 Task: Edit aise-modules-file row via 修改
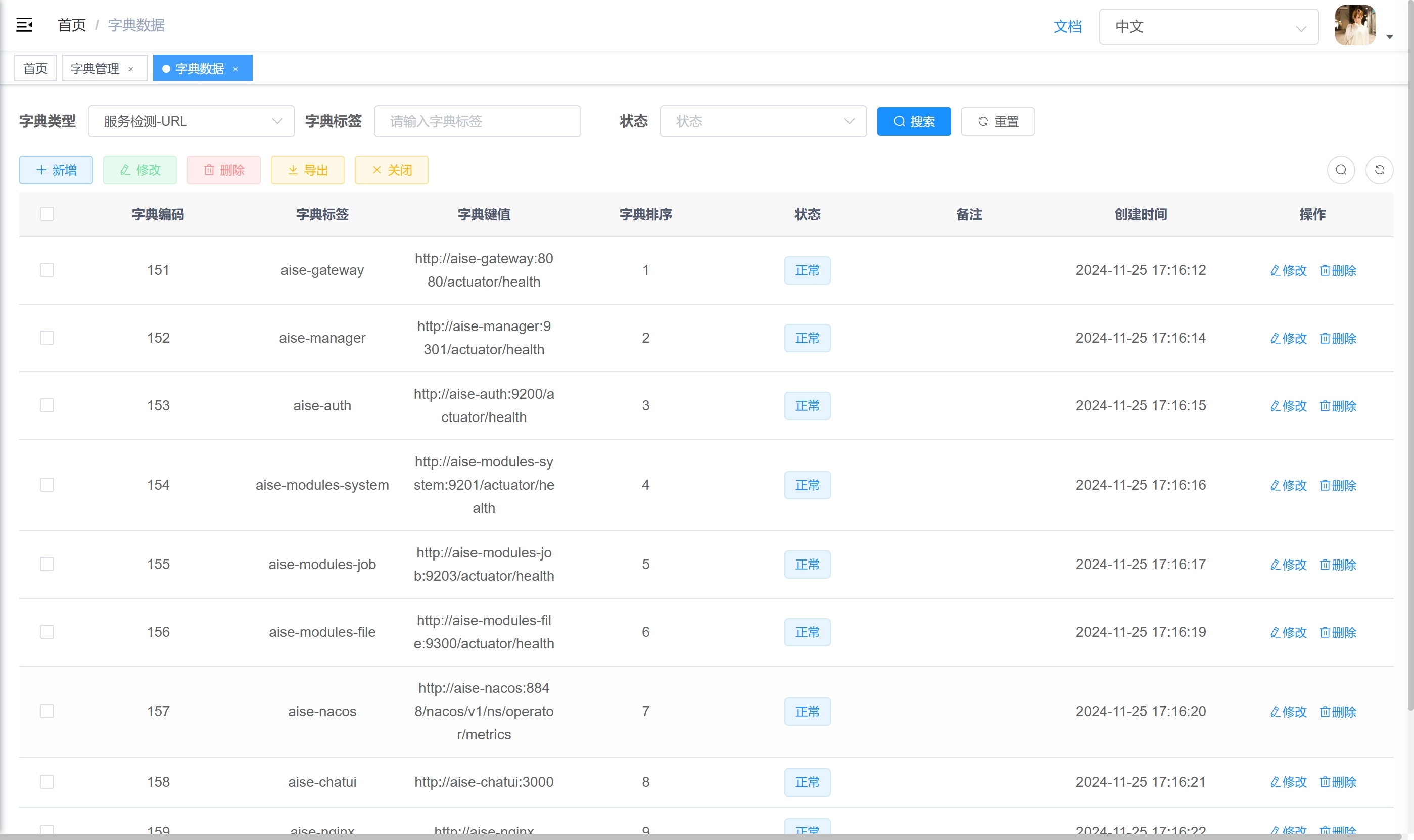(1288, 633)
